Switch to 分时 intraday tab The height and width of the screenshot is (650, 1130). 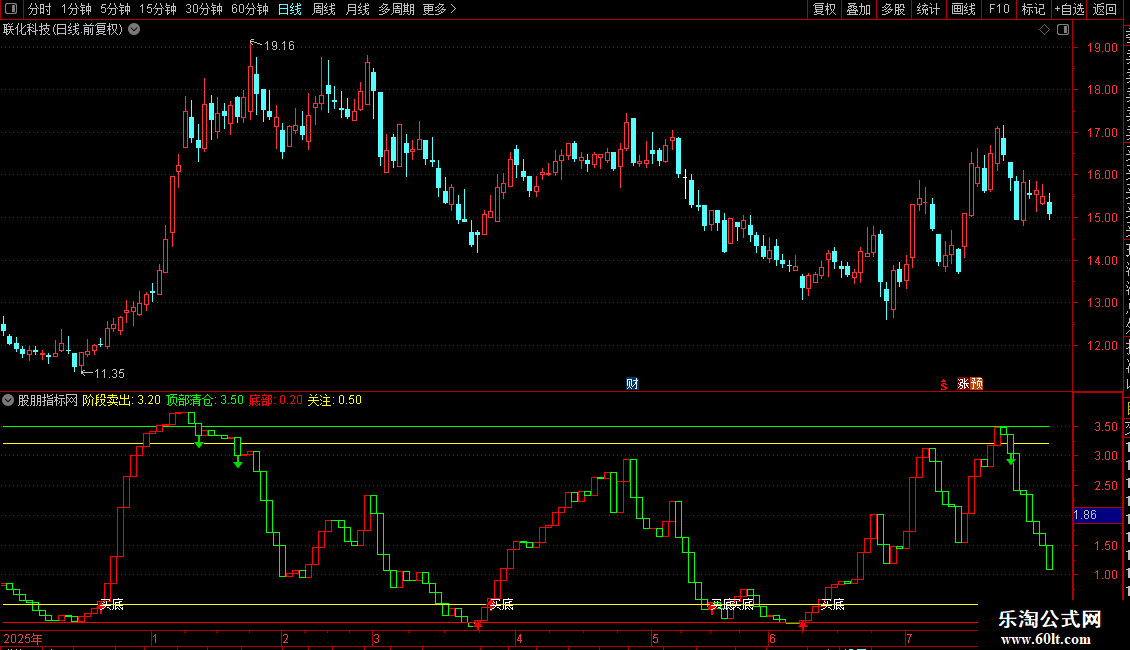click(40, 9)
